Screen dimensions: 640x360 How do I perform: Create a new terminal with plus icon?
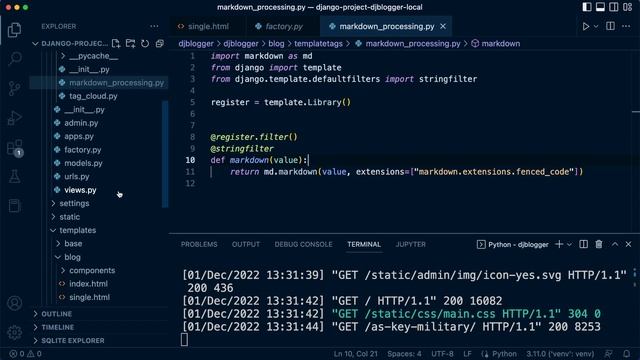pyautogui.click(x=559, y=244)
